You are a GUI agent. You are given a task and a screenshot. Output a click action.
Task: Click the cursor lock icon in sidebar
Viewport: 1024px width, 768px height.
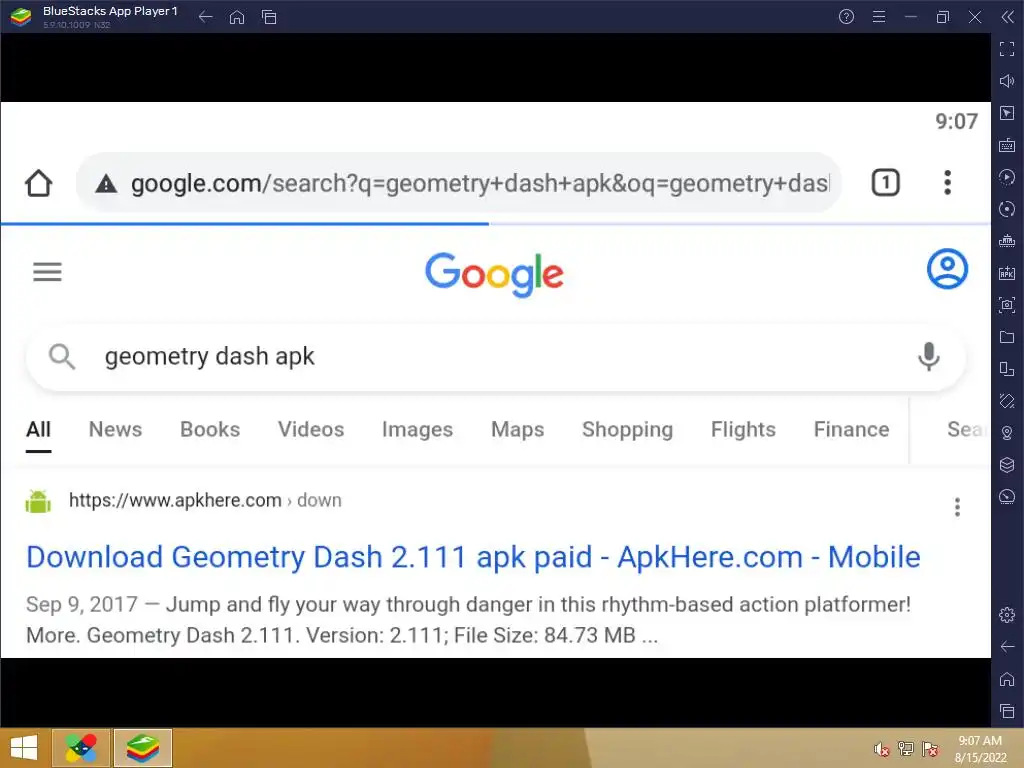click(x=1007, y=113)
